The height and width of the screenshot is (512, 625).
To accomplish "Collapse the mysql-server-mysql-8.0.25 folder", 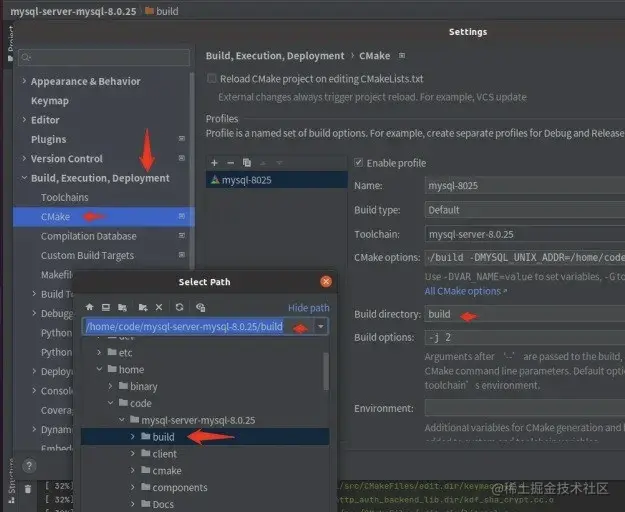I will pyautogui.click(x=122, y=420).
